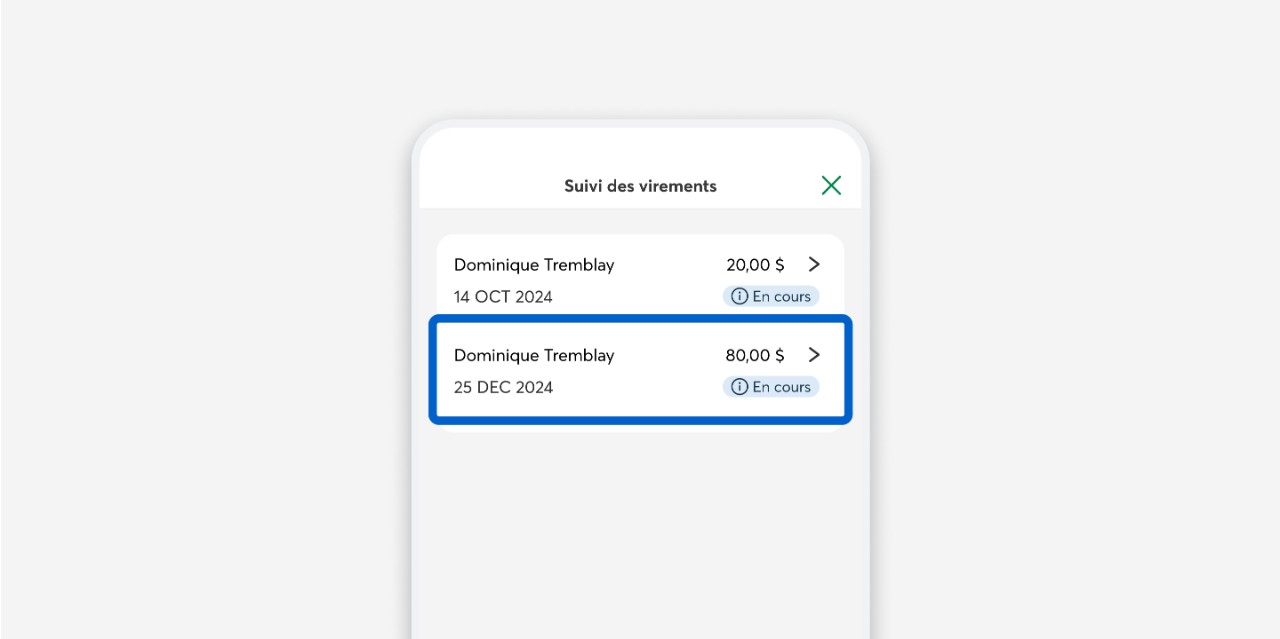
Task: Click Dominique Tremblay in the 80,00 $ transfer
Action: tap(534, 355)
